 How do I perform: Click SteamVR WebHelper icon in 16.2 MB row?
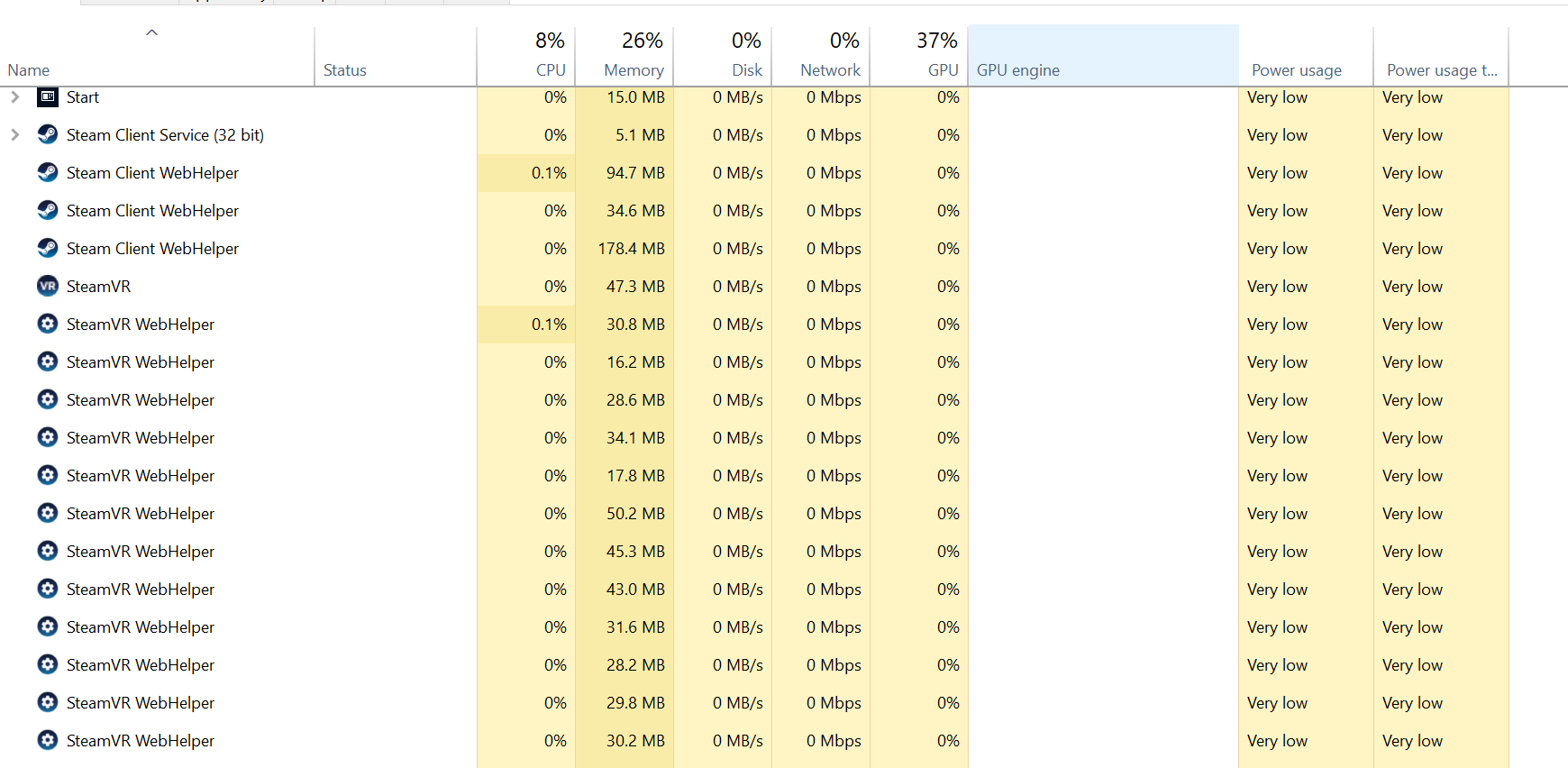[x=48, y=361]
